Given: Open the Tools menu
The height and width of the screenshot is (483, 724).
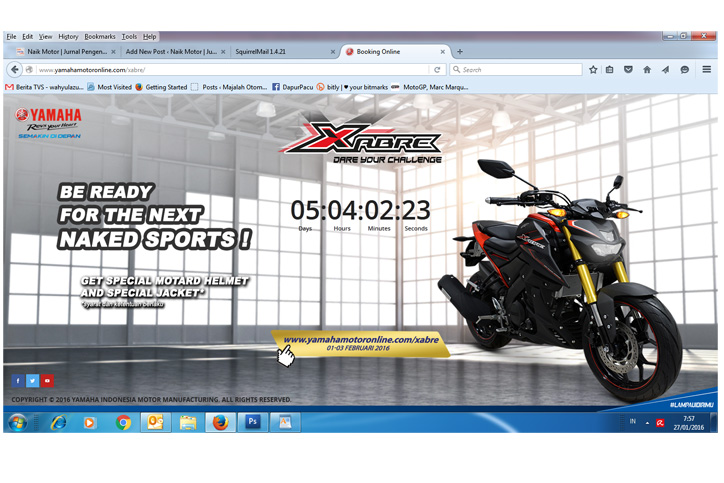Looking at the screenshot, I should coord(129,36).
